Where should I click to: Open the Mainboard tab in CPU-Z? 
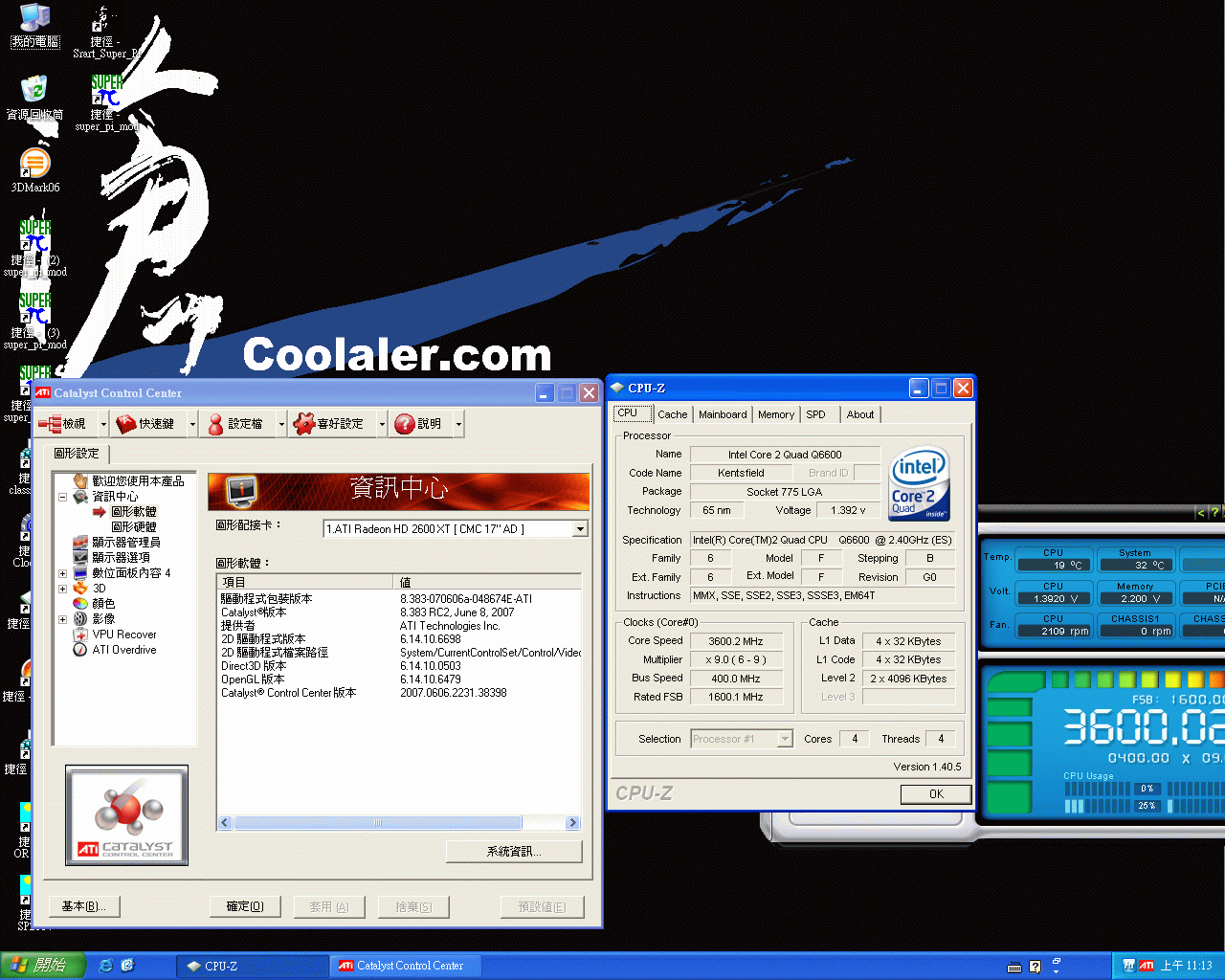click(723, 414)
